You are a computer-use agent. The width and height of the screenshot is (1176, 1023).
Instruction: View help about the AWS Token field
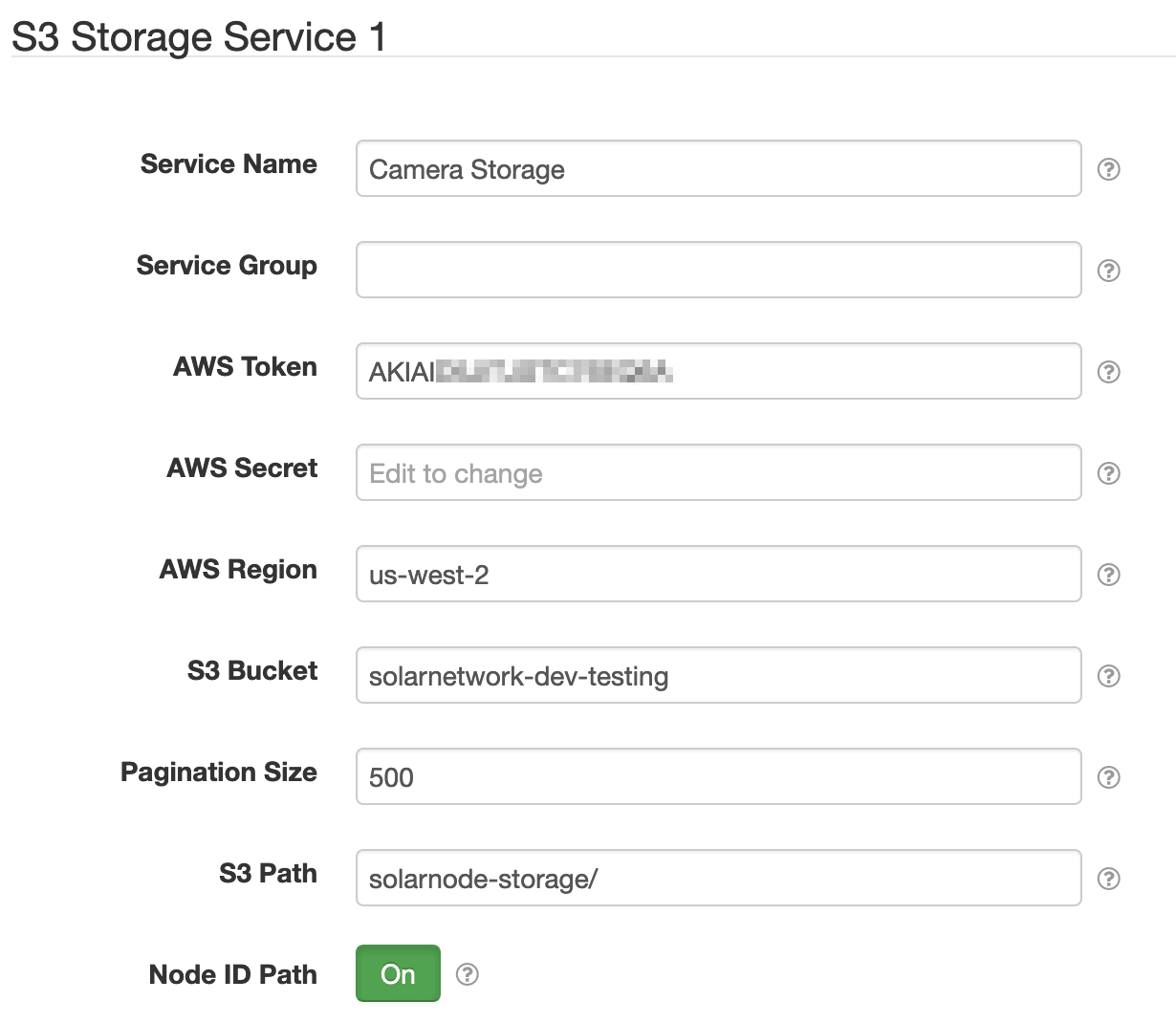[1108, 372]
